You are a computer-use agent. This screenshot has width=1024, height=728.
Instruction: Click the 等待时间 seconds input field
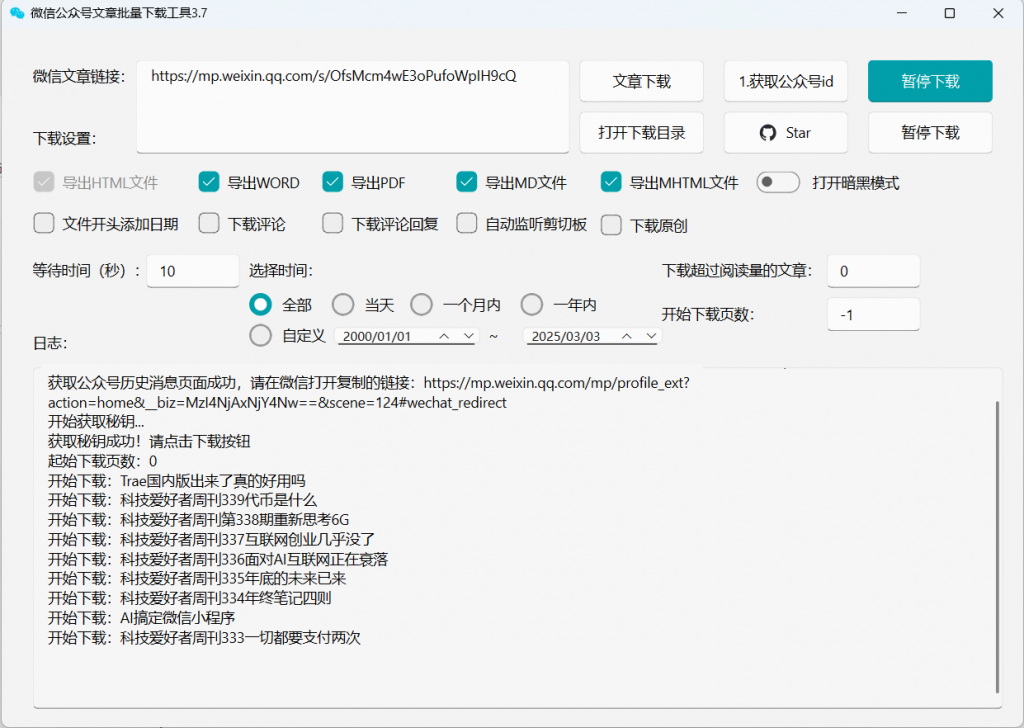tap(193, 271)
